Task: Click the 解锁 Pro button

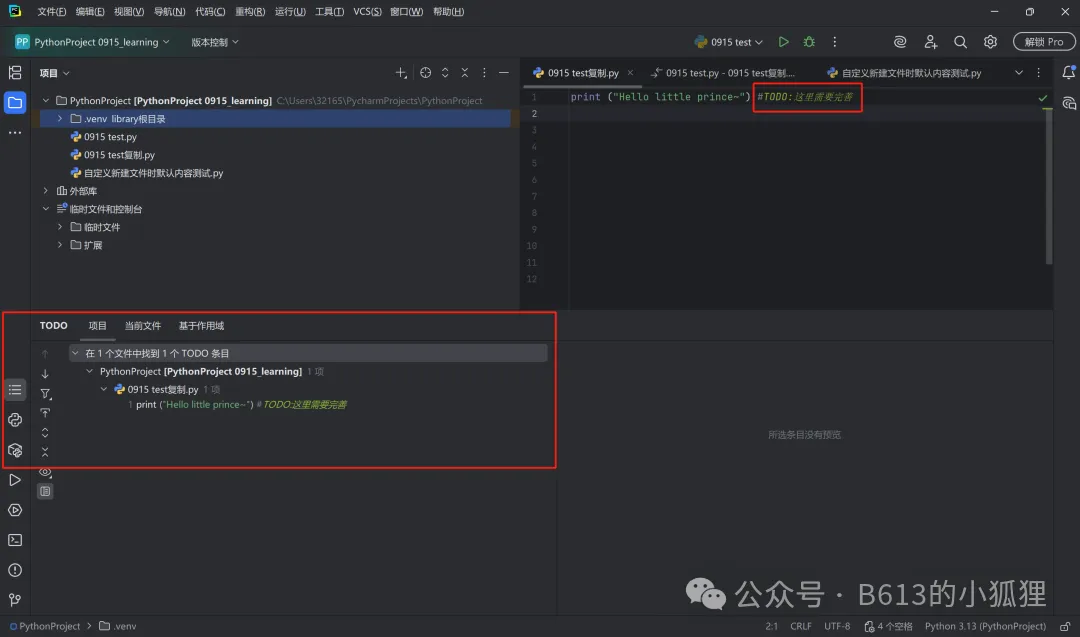Action: (1043, 42)
